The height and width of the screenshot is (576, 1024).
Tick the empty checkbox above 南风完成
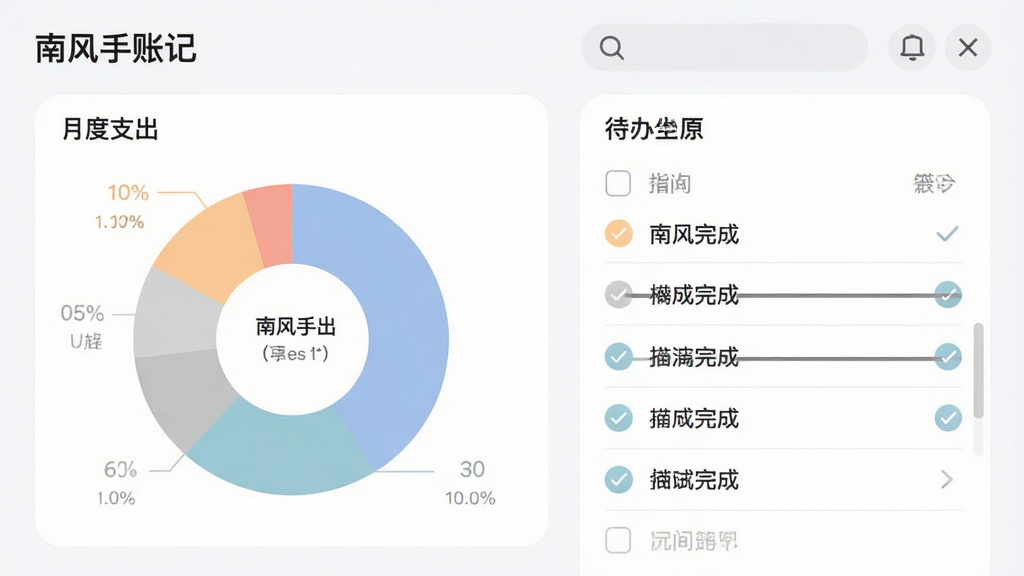(x=618, y=184)
